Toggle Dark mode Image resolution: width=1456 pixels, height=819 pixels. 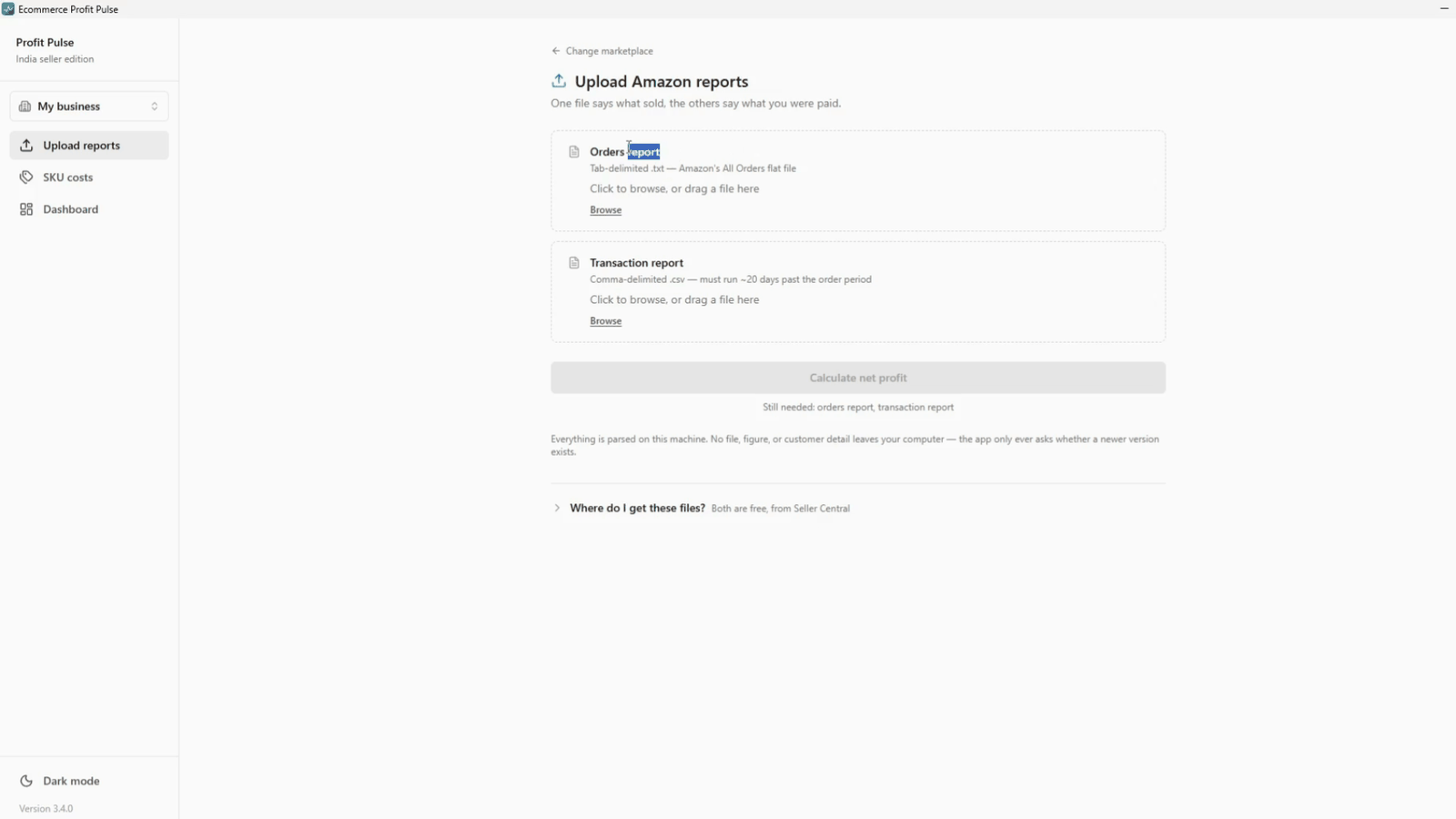[x=89, y=781]
